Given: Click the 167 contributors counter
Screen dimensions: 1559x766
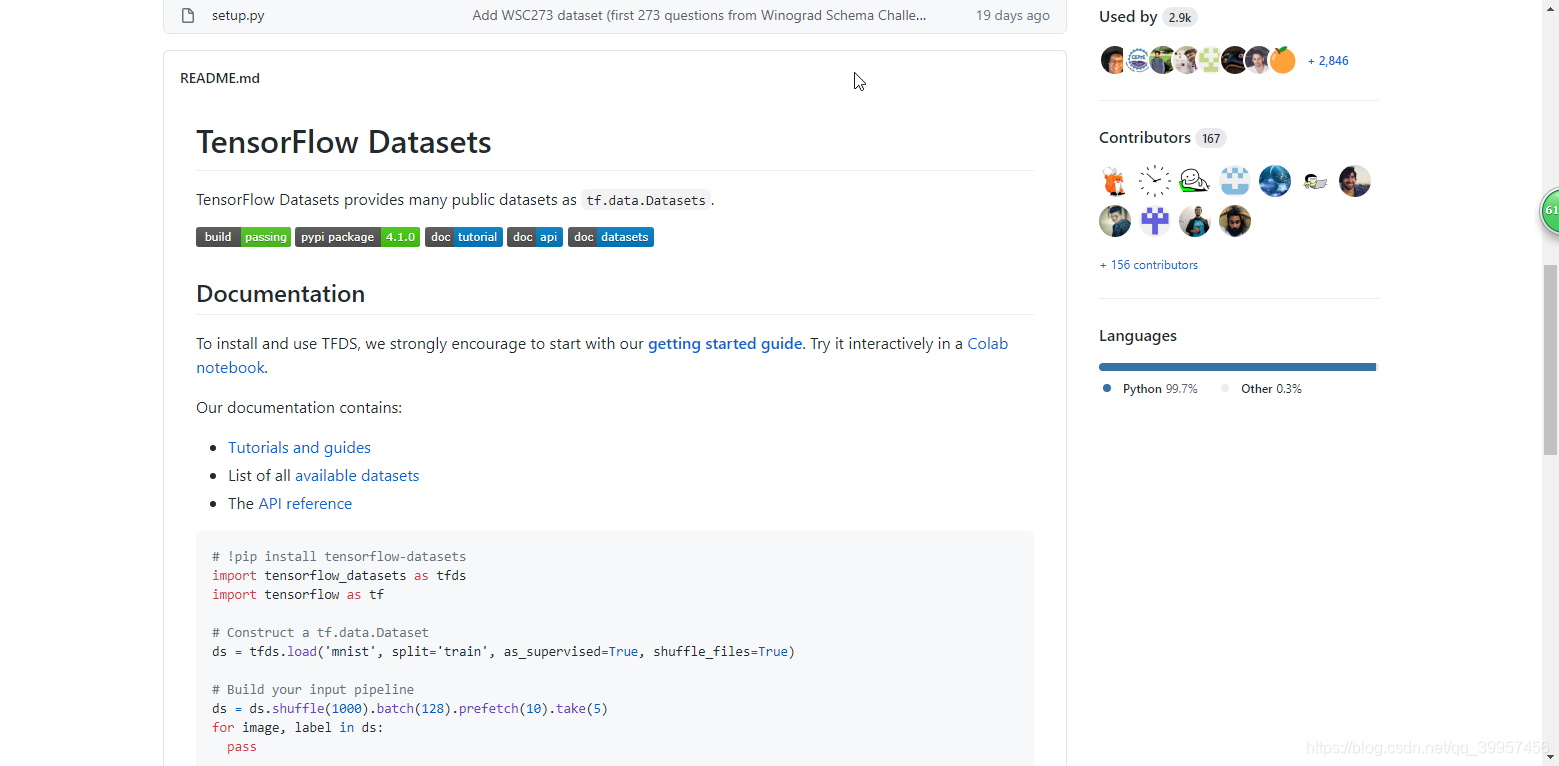Looking at the screenshot, I should [1211, 139].
